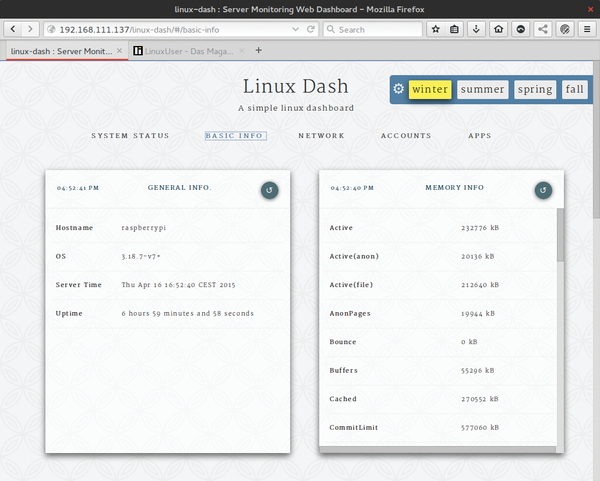The height and width of the screenshot is (481, 600).
Task: Click the Active(file) row label
Action: tap(351, 285)
